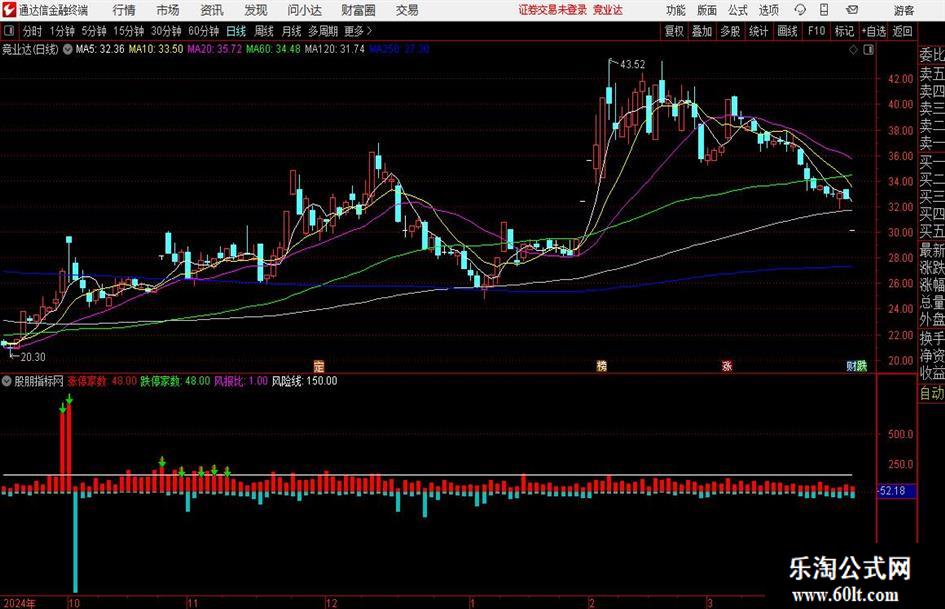
Task: Switch to 周线 weekly period
Action: (264, 31)
